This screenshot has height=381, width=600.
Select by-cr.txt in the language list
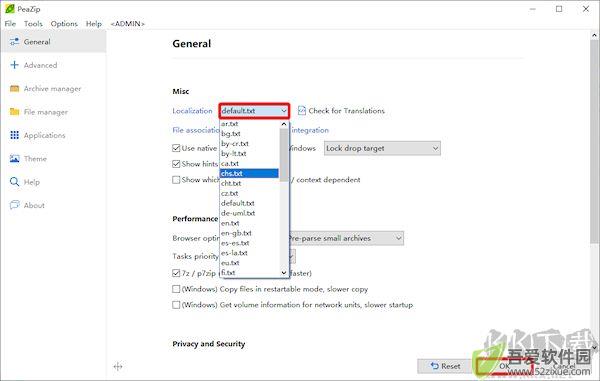pyautogui.click(x=249, y=143)
